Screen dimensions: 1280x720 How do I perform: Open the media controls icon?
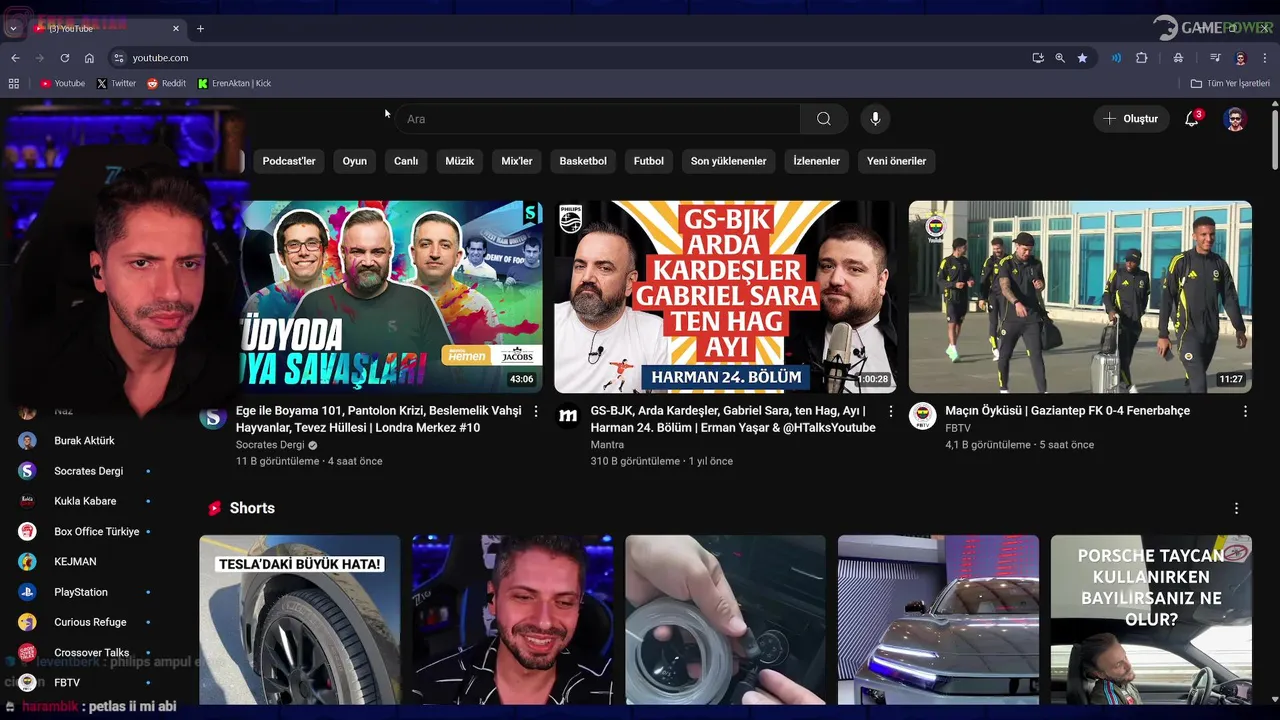click(x=1215, y=58)
